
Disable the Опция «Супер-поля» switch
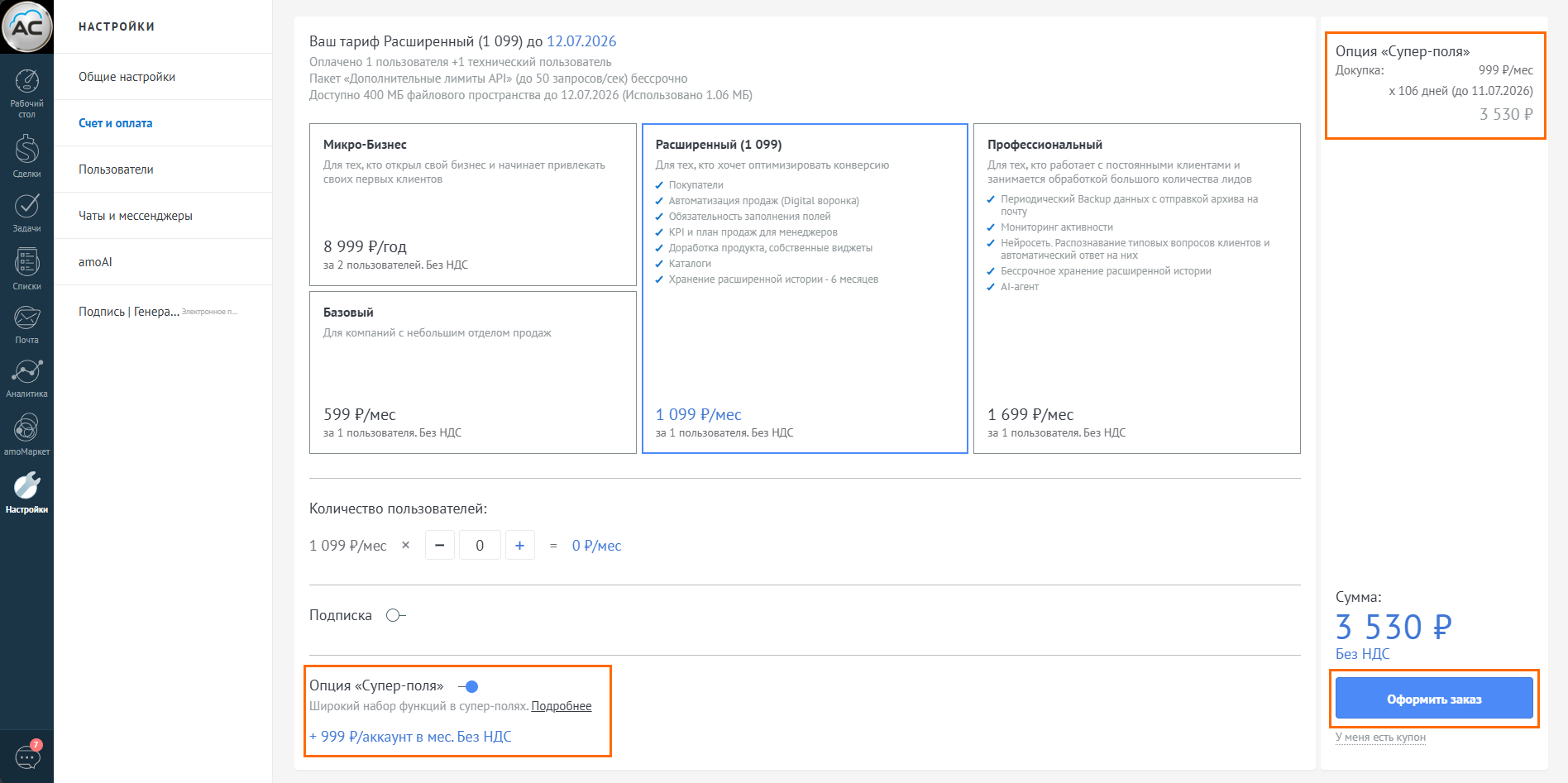[468, 686]
